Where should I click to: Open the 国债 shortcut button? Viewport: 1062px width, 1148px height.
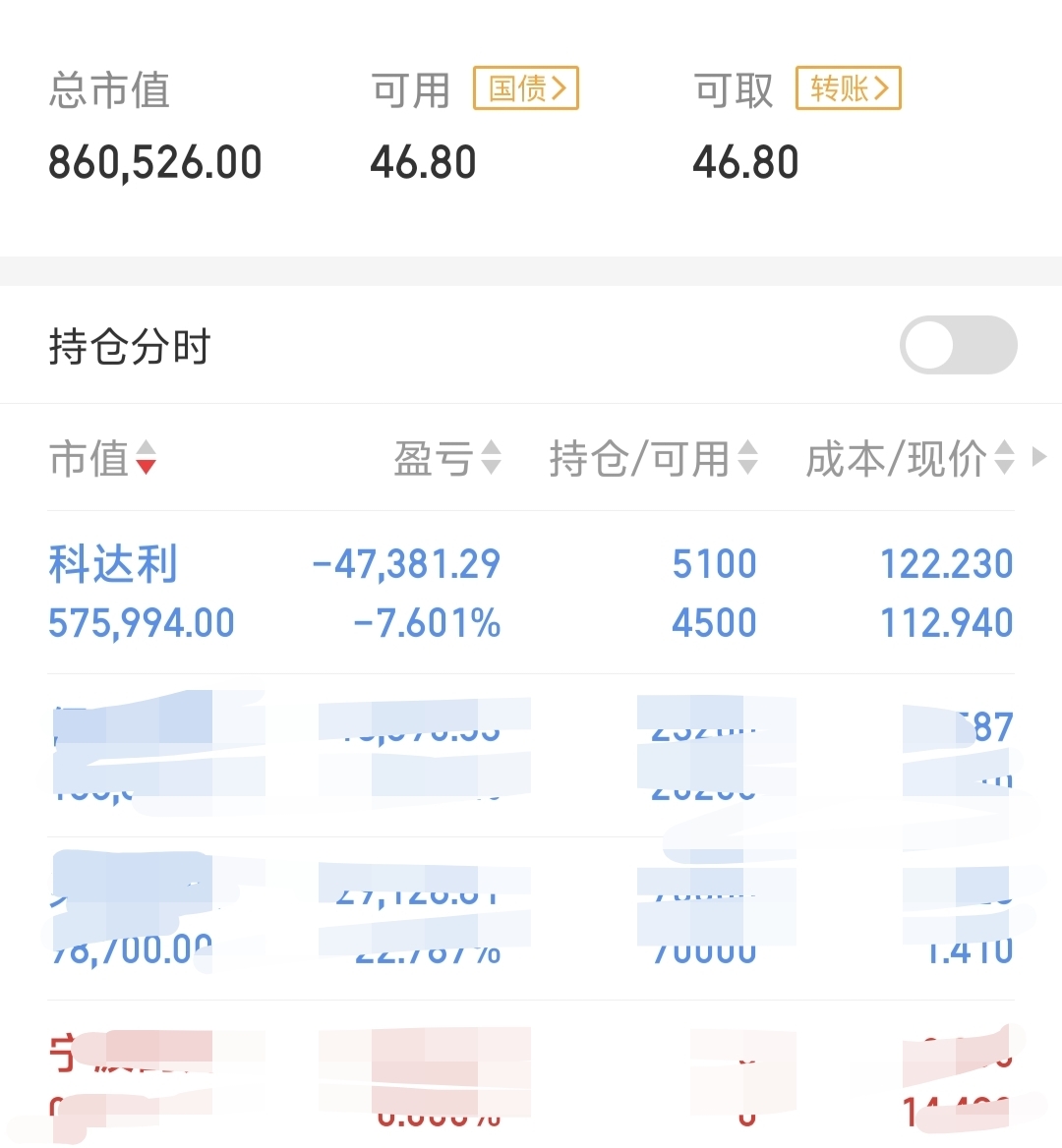[x=526, y=88]
